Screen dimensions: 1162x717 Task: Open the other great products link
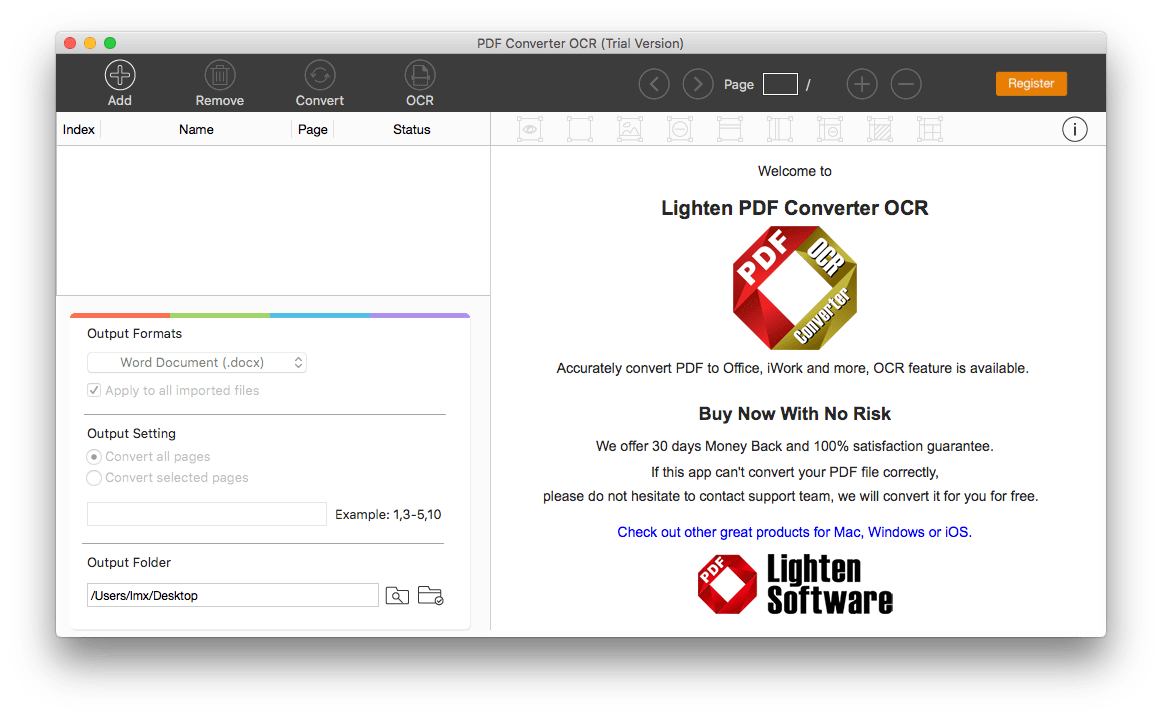click(794, 532)
